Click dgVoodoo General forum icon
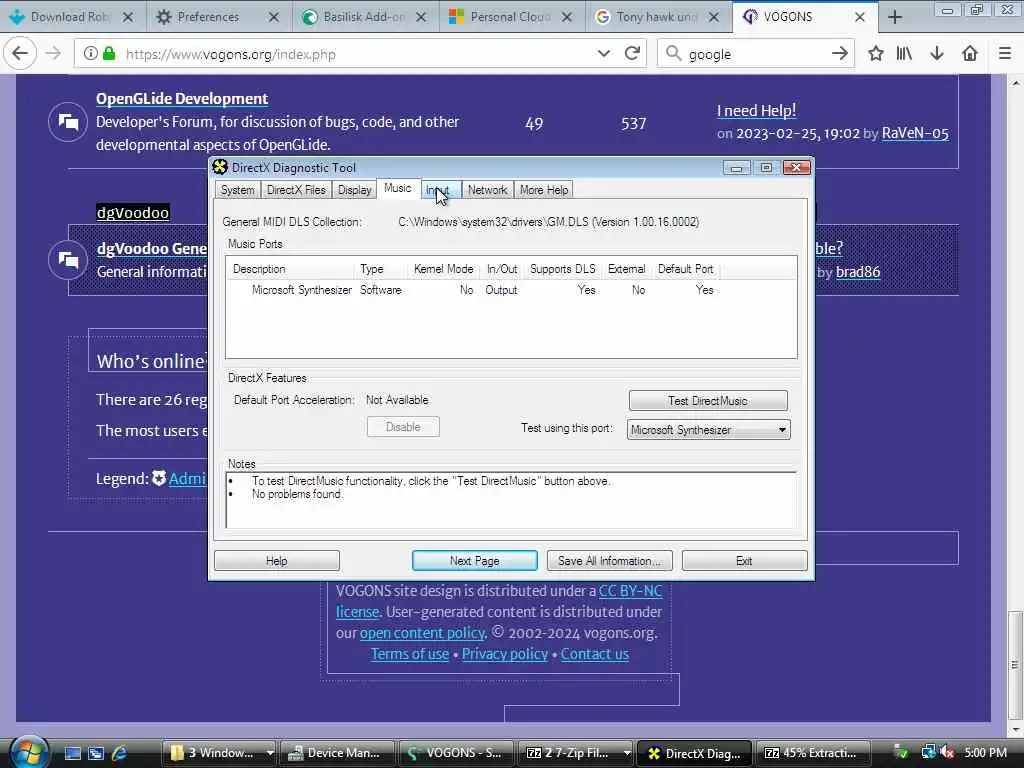Image resolution: width=1024 pixels, height=768 pixels. [x=68, y=260]
